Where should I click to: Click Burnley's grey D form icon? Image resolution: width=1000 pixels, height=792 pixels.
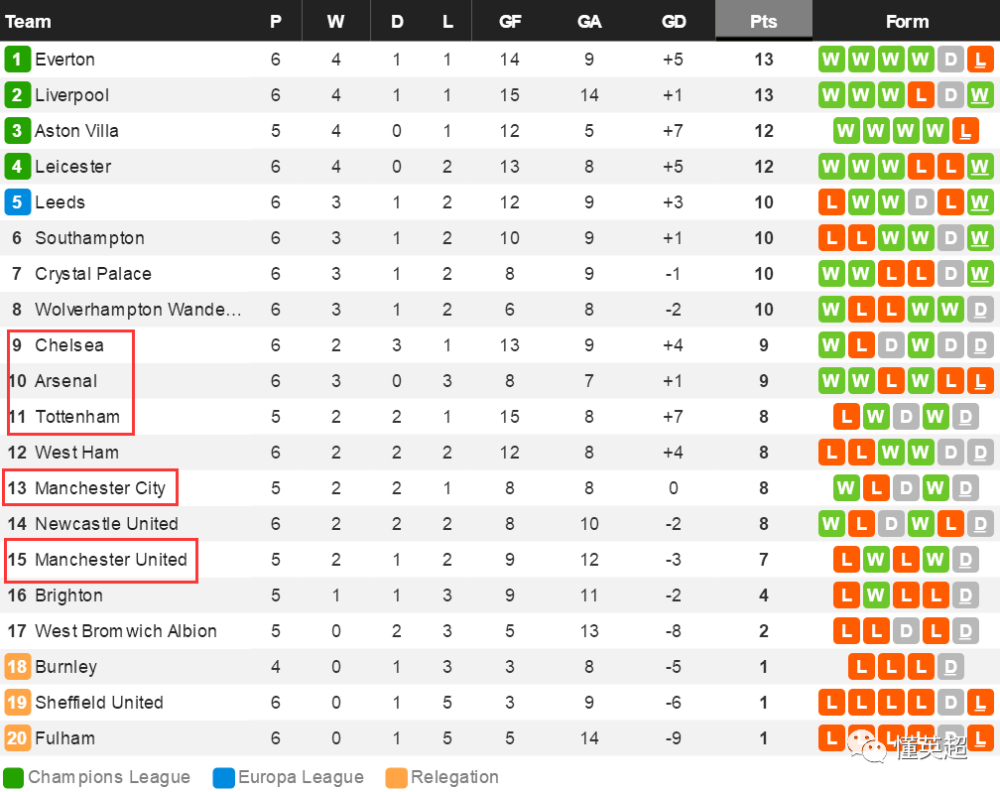950,666
